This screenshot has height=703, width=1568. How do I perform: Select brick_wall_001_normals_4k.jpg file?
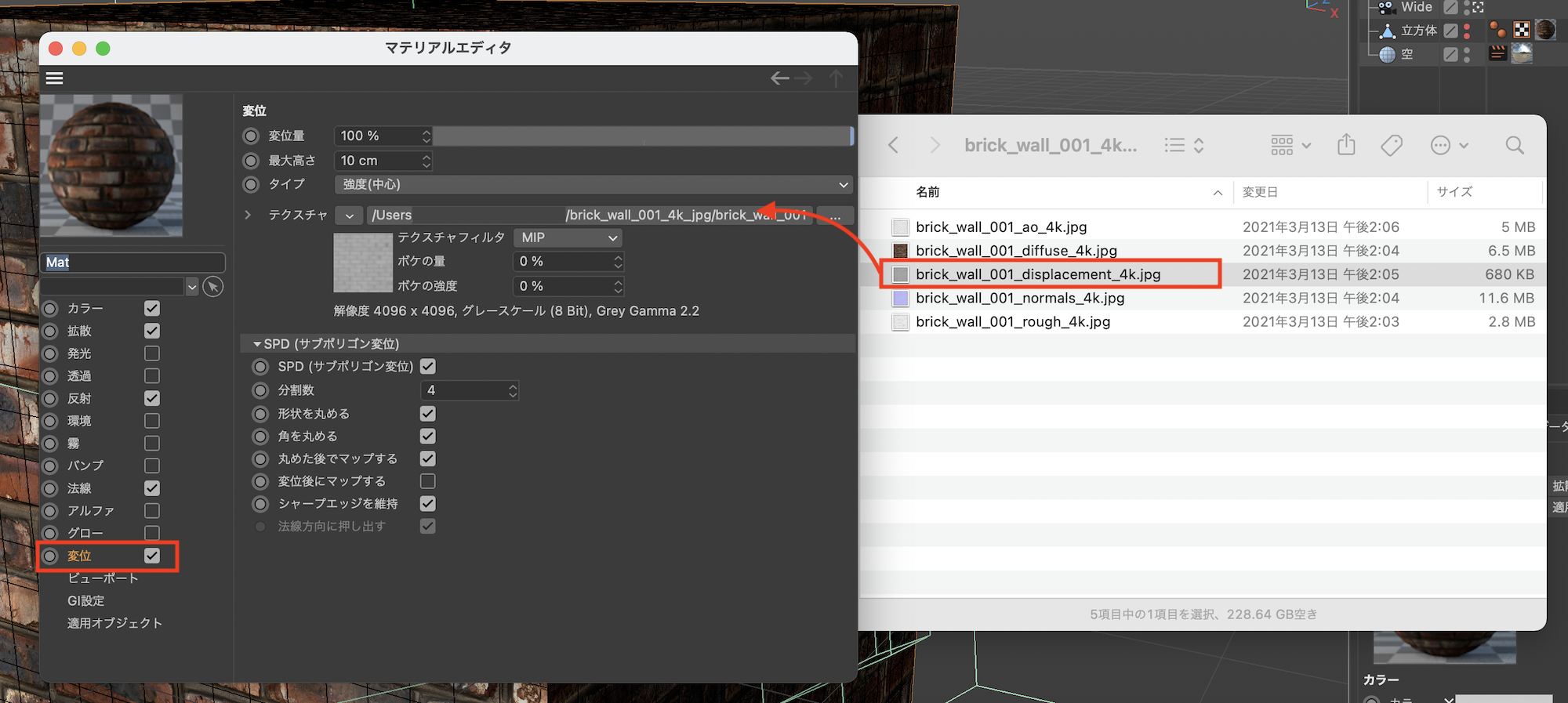(x=1019, y=298)
